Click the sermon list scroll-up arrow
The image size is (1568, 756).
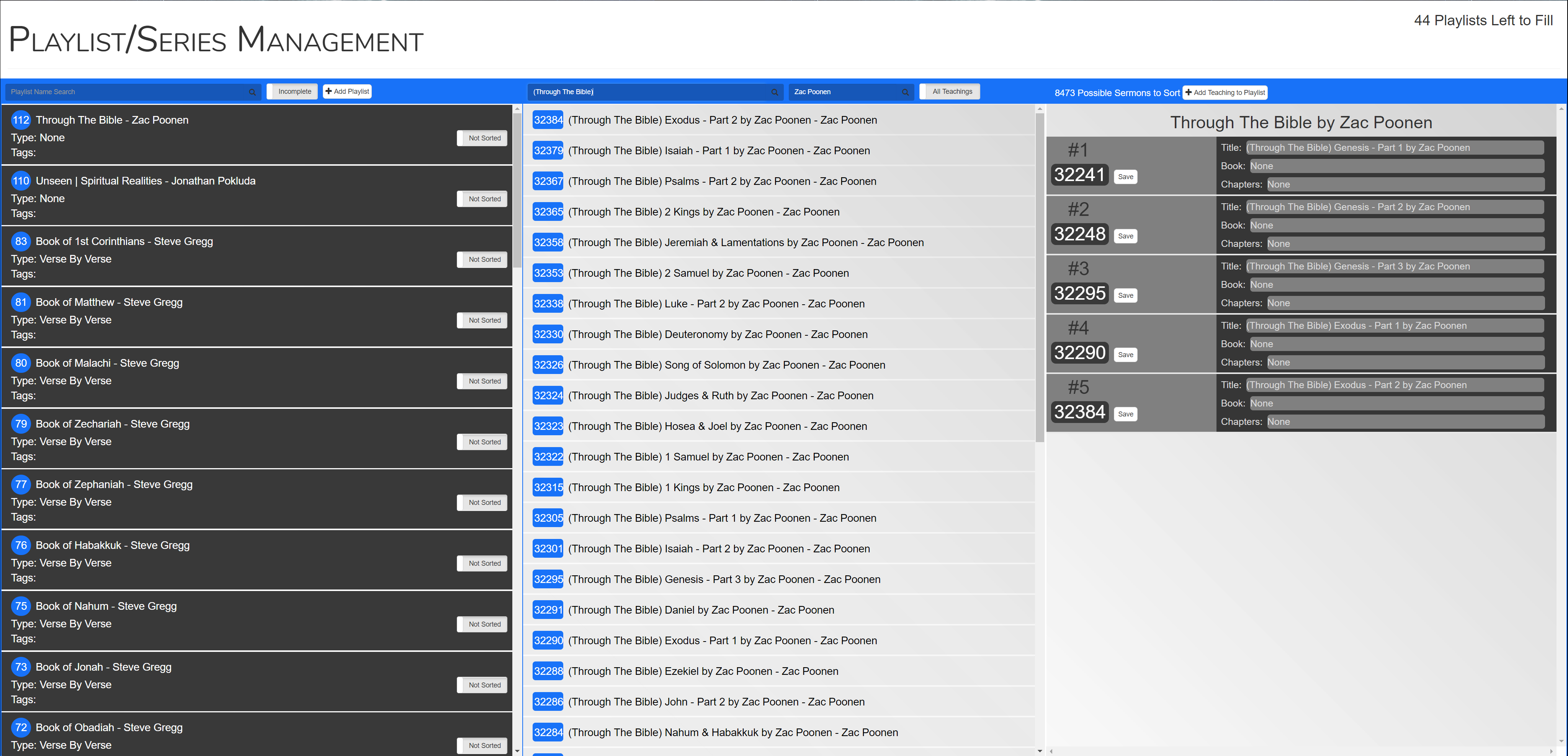tap(1040, 109)
